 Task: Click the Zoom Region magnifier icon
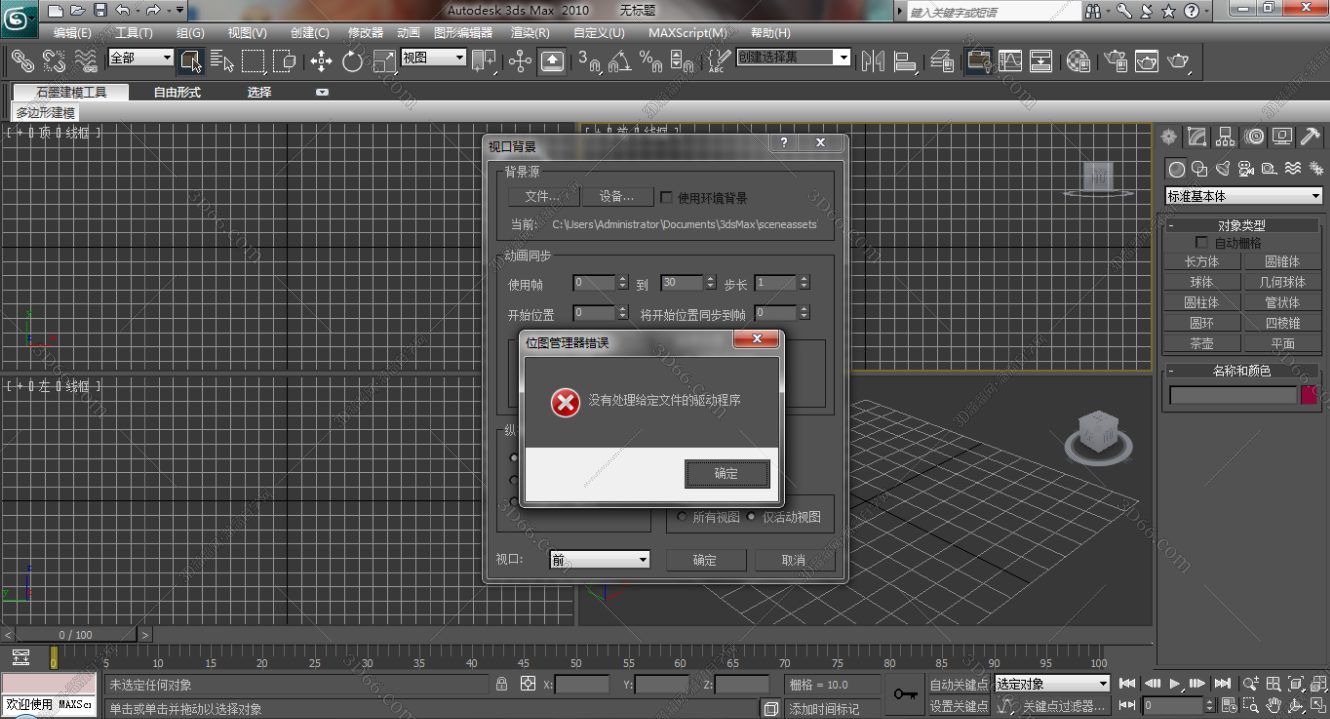(1250, 705)
